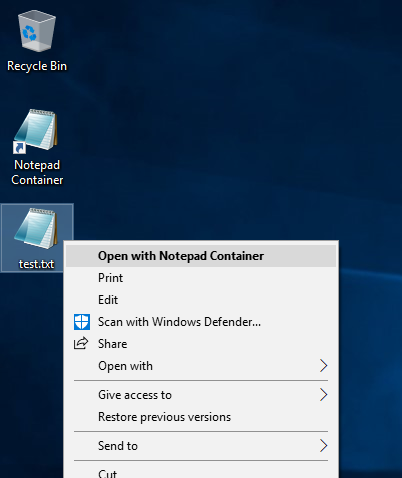
Task: Expand the Send to chevron
Action: click(323, 446)
